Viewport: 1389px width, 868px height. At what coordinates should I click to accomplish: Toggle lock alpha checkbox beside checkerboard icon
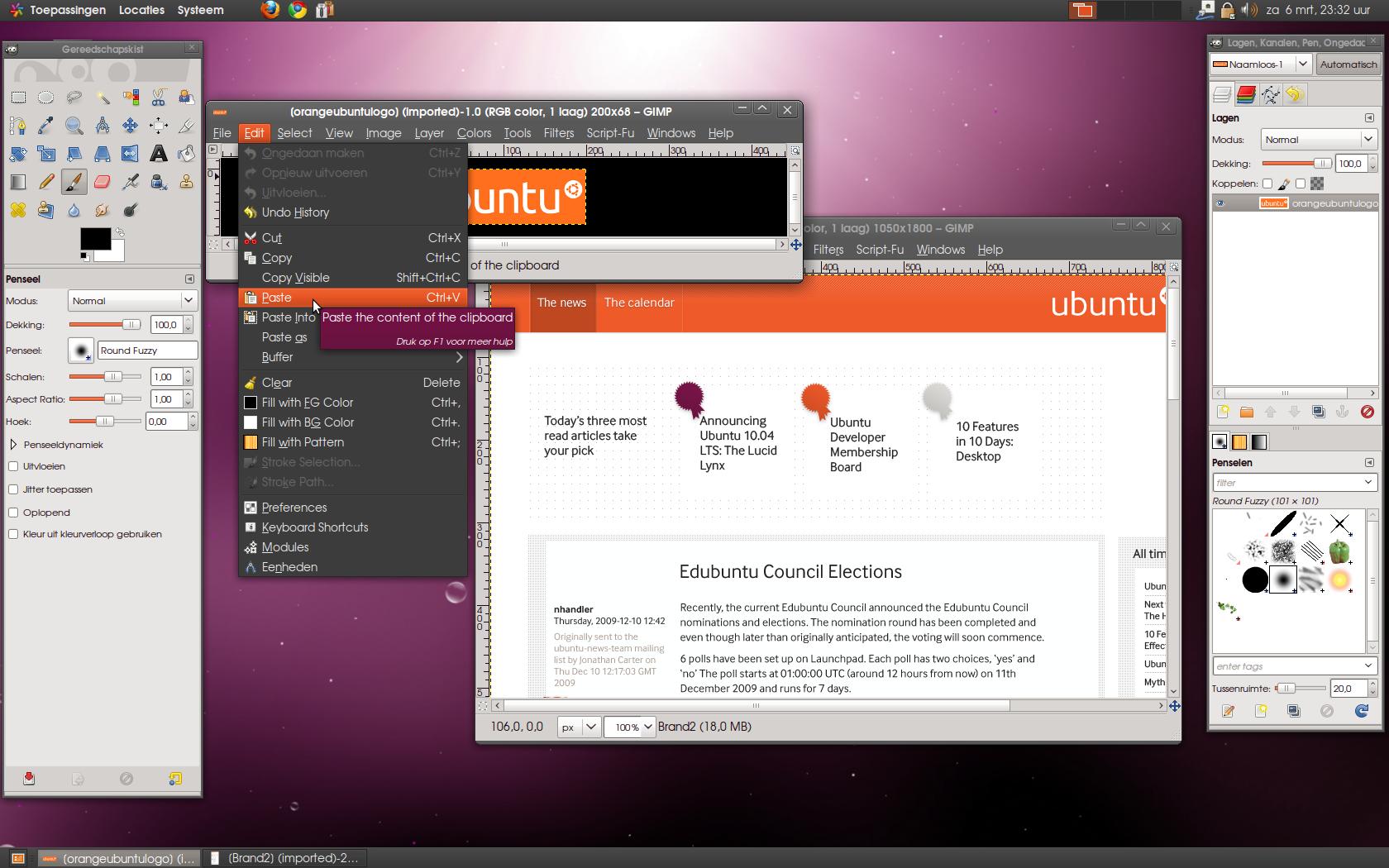pos(1301,184)
